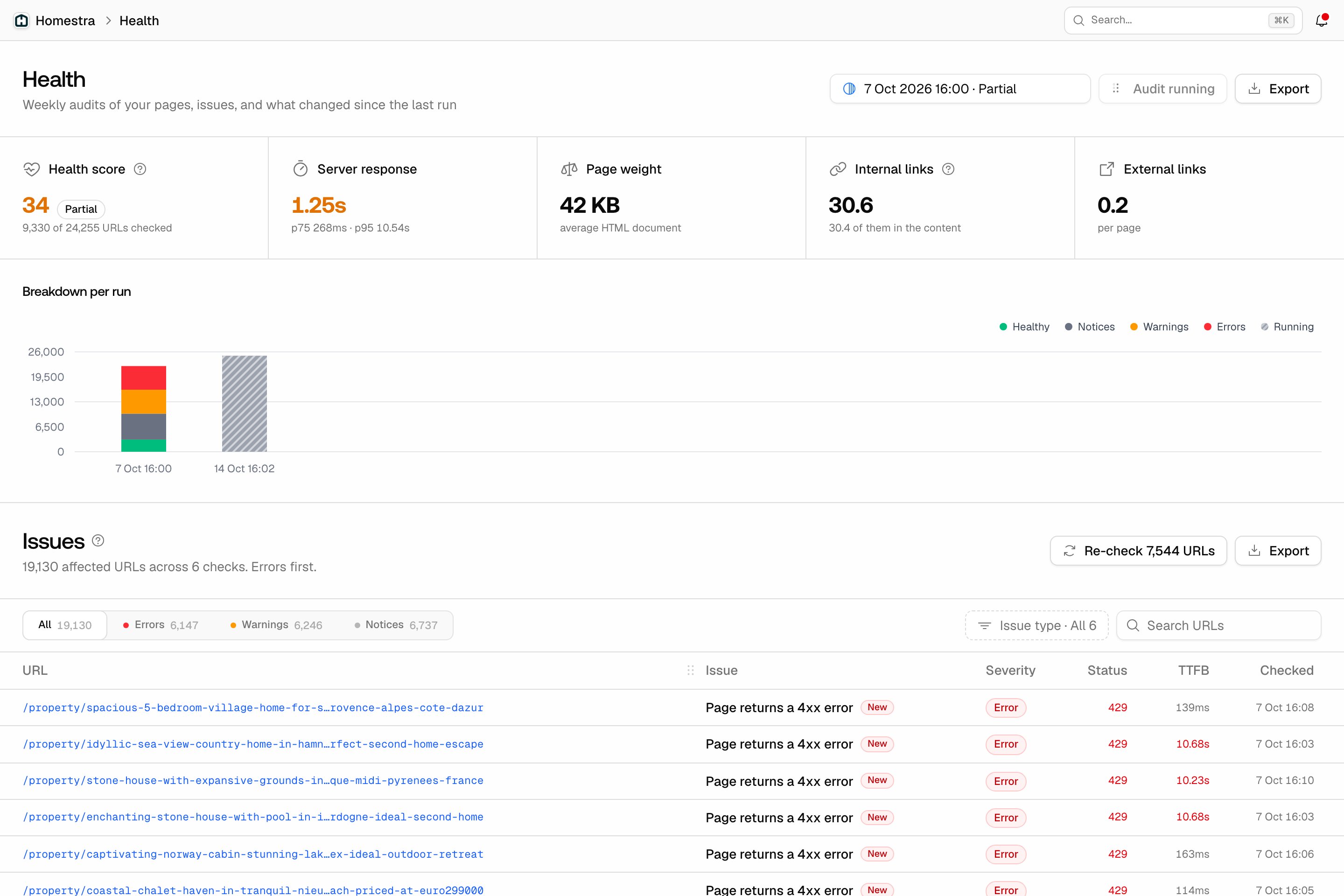Viewport: 1344px width, 896px height.
Task: Click the orange Warnings segment of 7 Oct bar
Action: pyautogui.click(x=143, y=402)
